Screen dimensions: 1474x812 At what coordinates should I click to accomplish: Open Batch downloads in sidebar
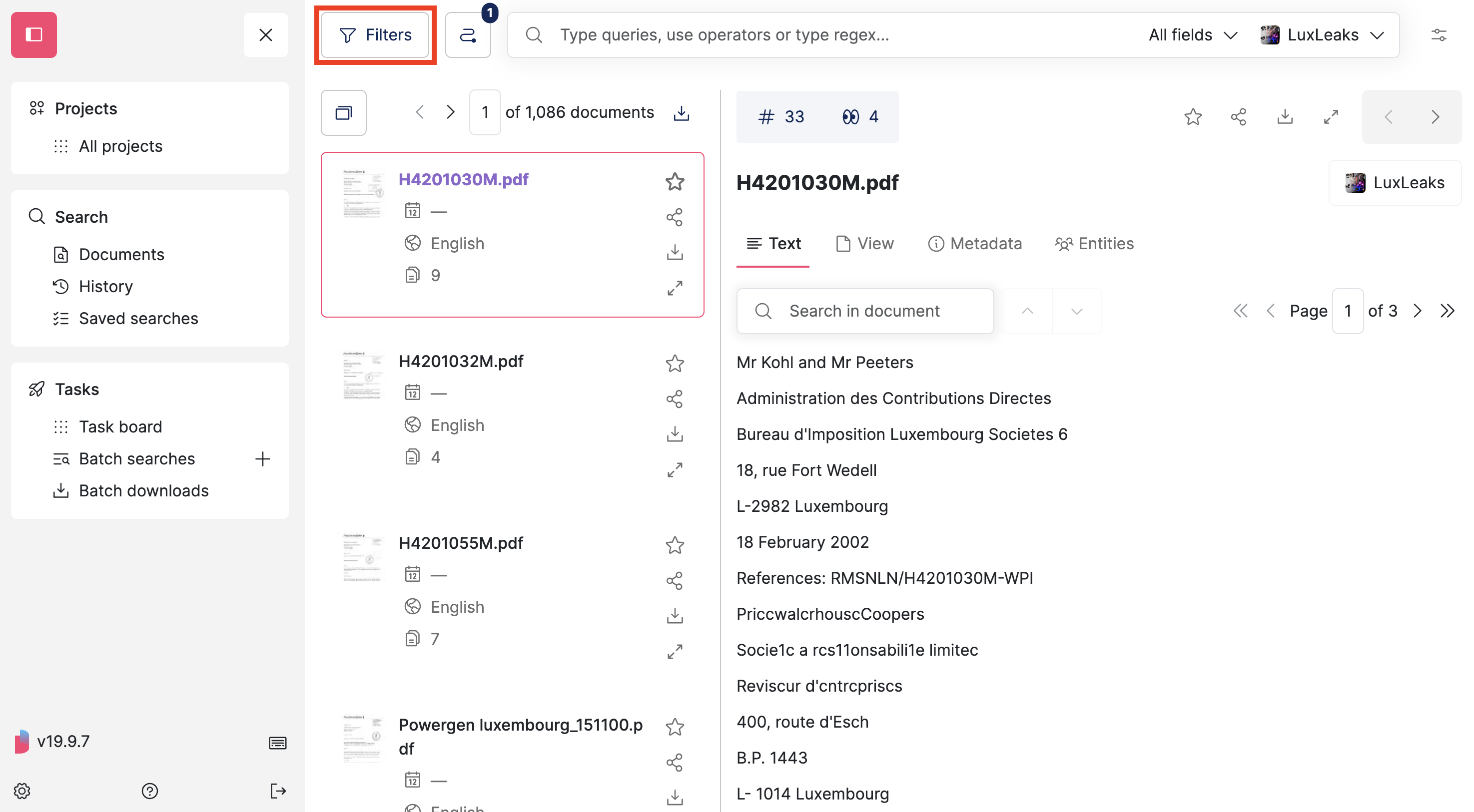pyautogui.click(x=143, y=490)
